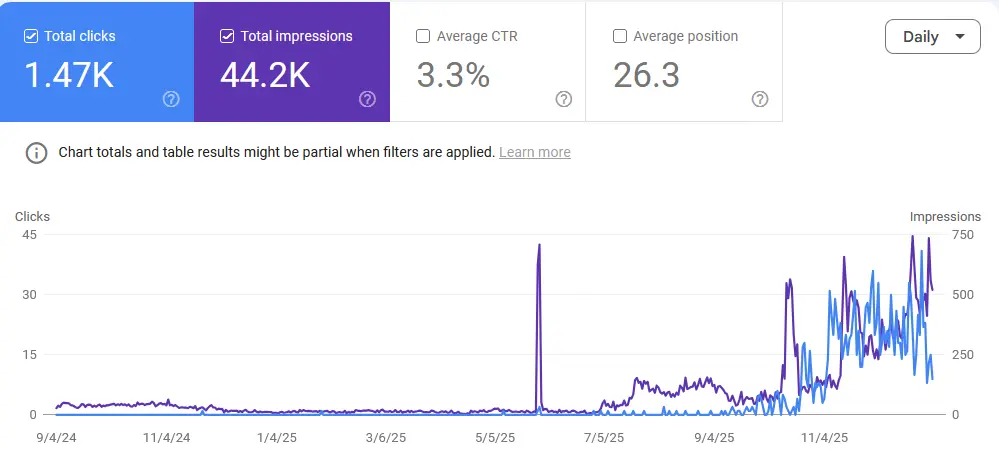The width and height of the screenshot is (999, 455).
Task: Click the 9/4/24 date label on axis
Action: [57, 438]
